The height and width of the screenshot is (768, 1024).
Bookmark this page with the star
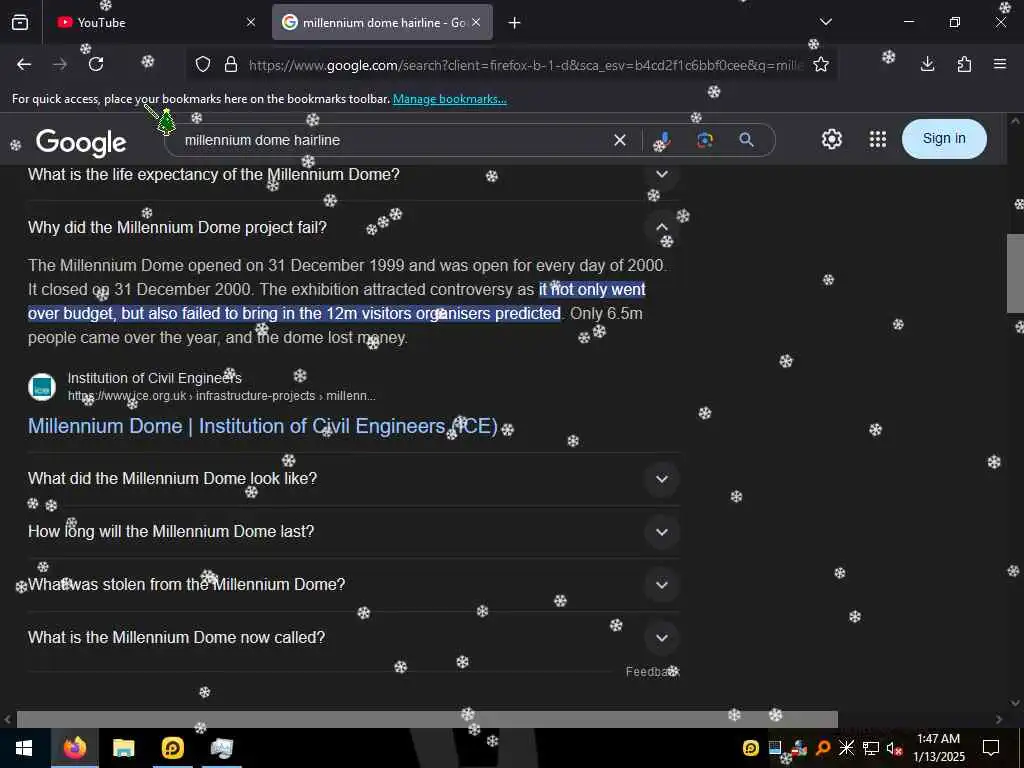821,65
